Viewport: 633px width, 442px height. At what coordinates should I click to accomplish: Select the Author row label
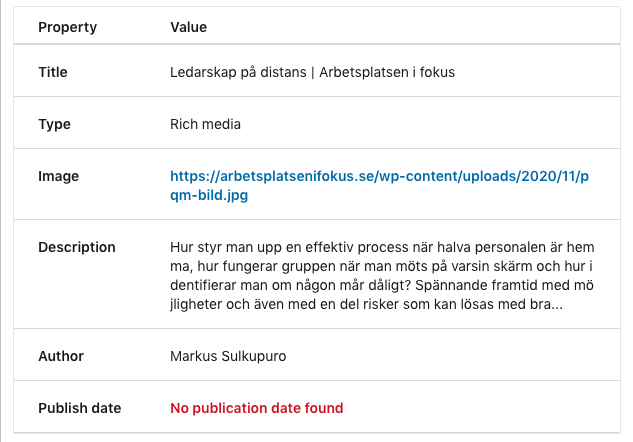click(61, 356)
